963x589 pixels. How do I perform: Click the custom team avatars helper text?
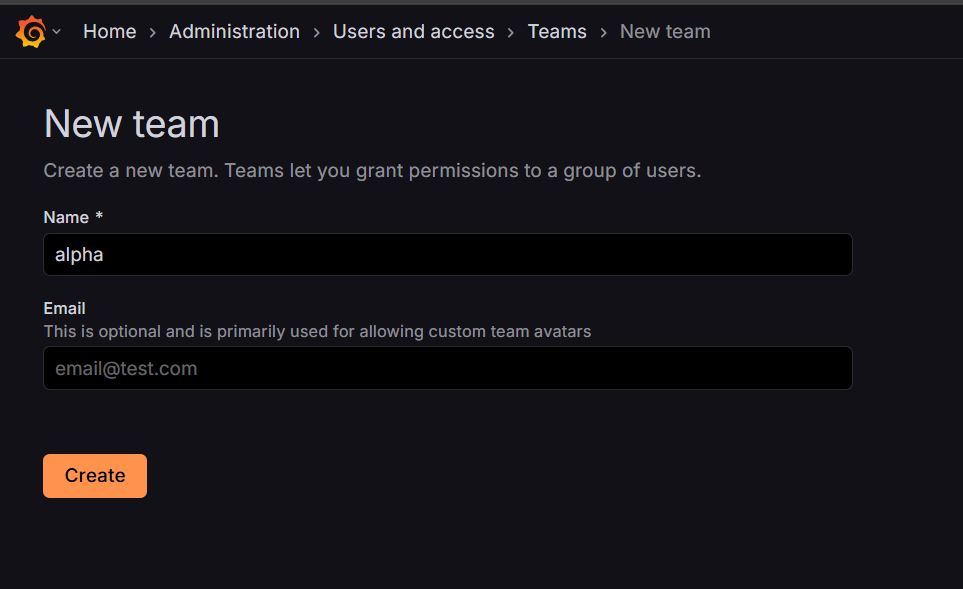coord(317,332)
